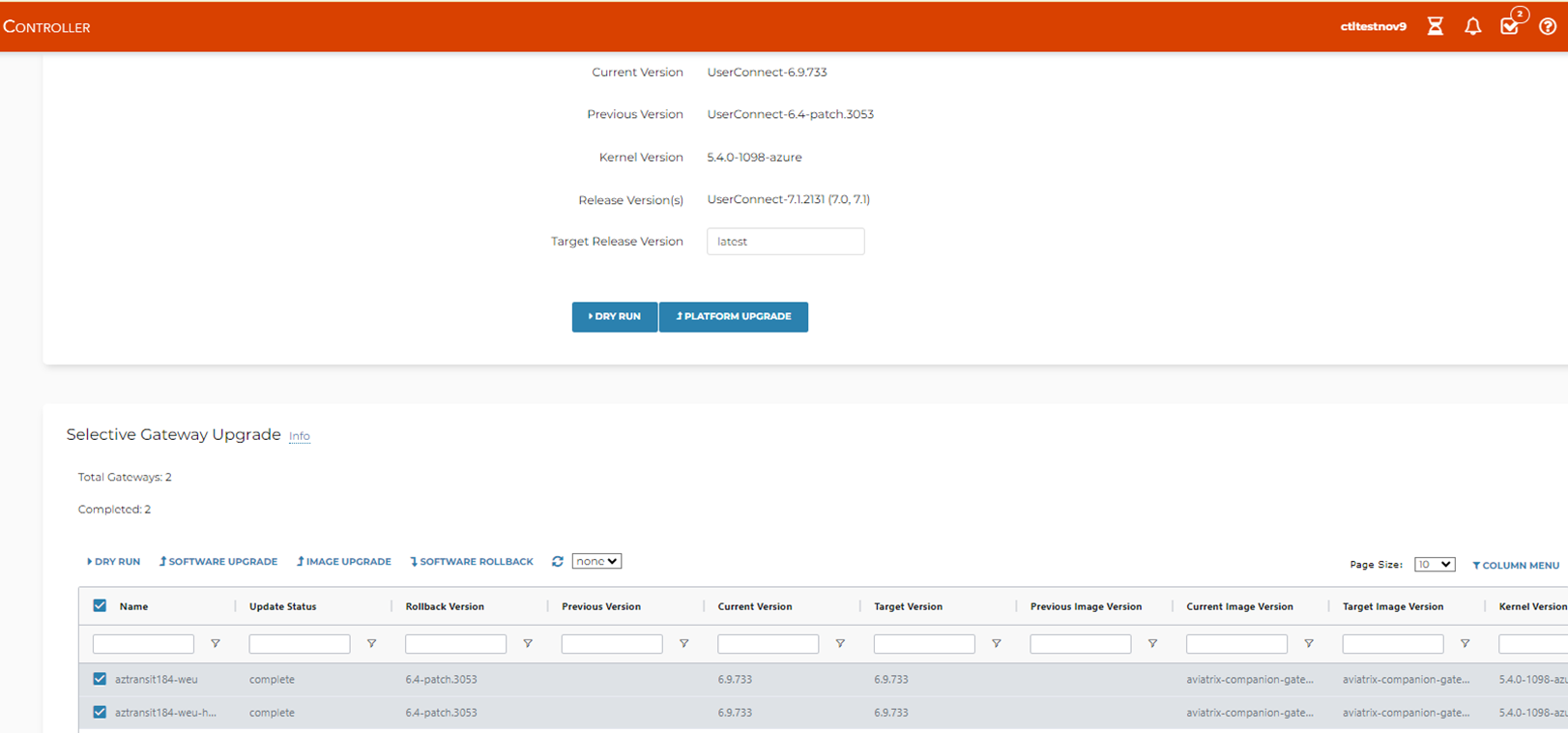Click 'complete' status in aztransit184-weu row
The image size is (1568, 733).
point(272,680)
